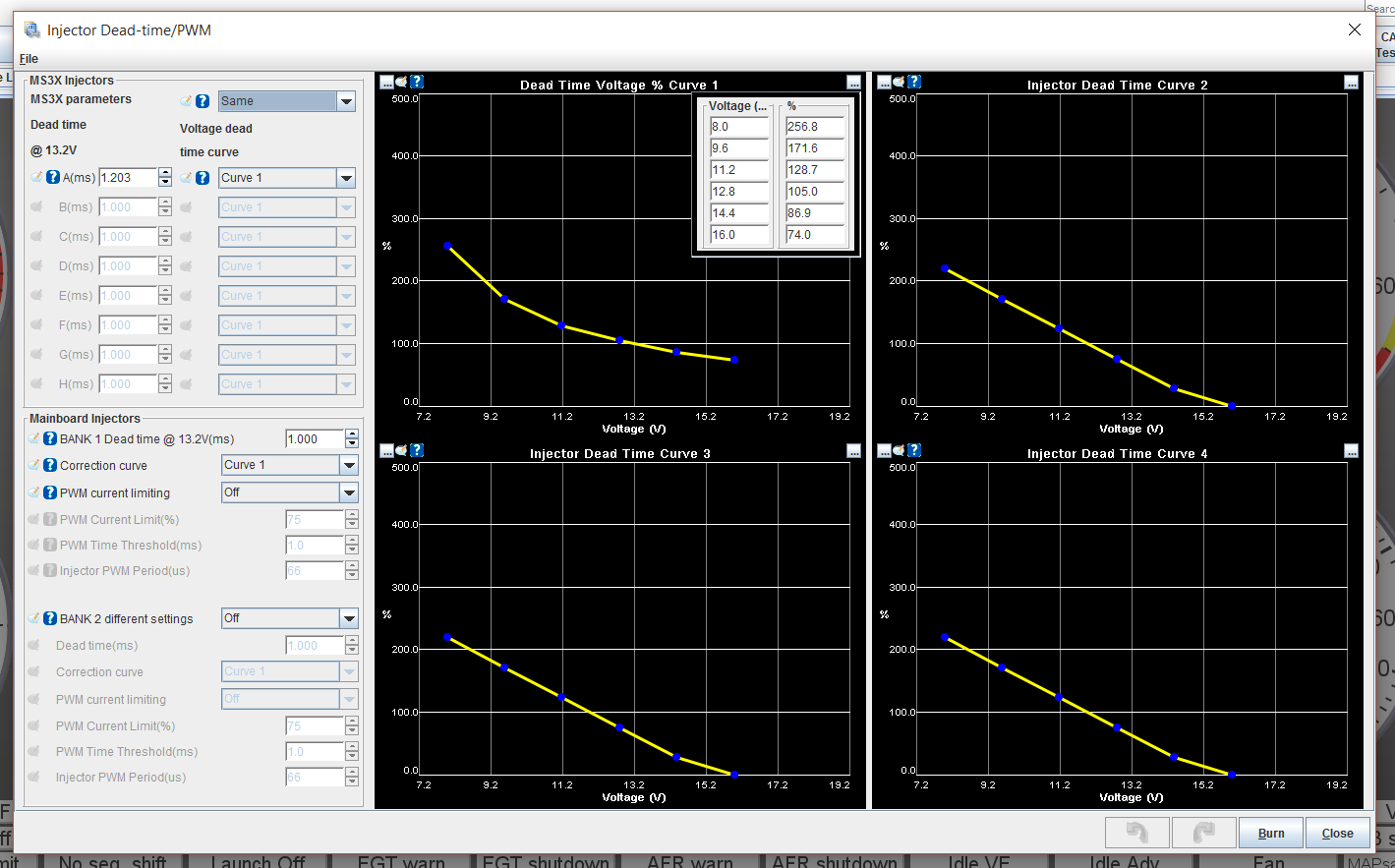Click the redo arrow button
The image size is (1395, 868).
1203,833
